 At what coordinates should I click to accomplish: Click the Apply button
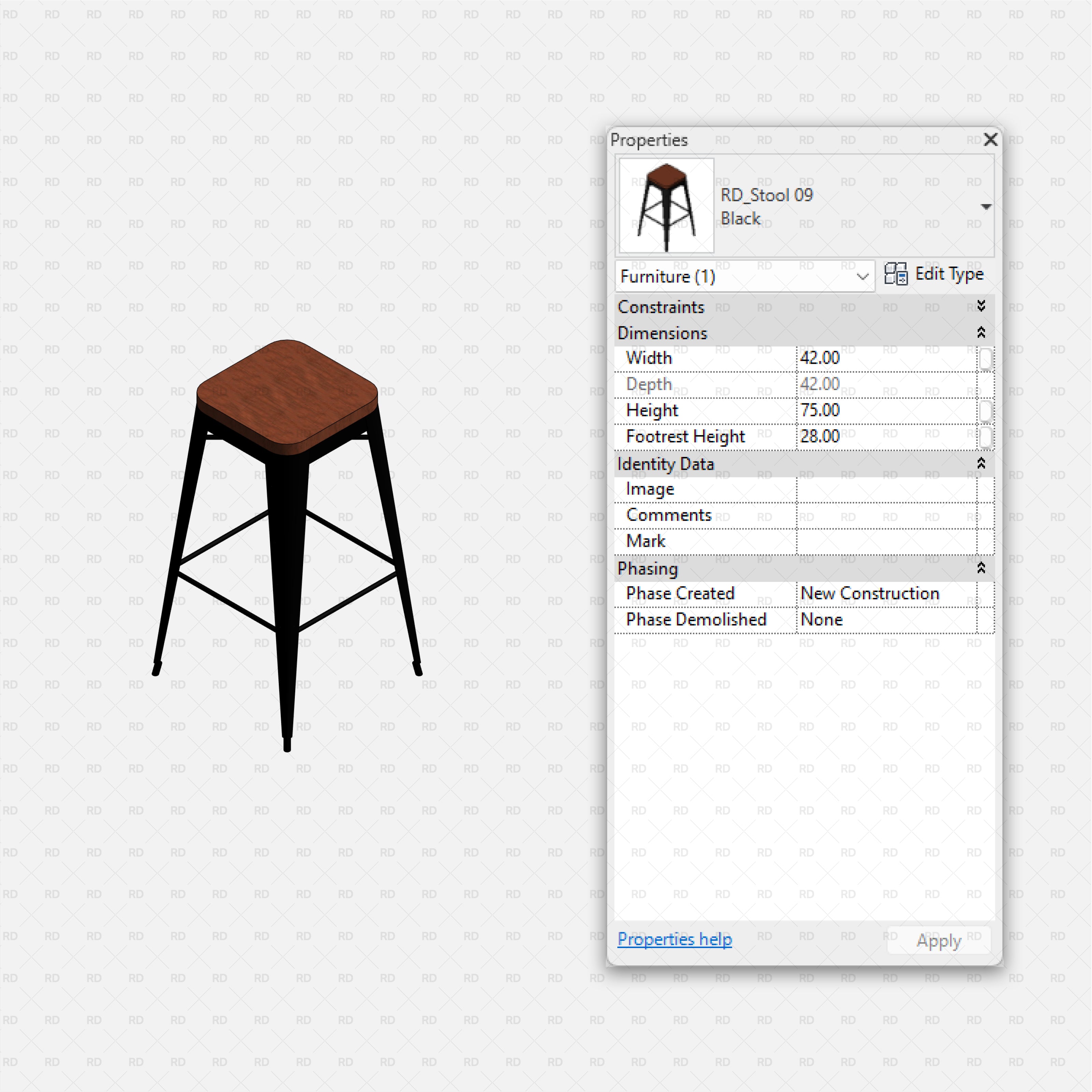click(x=938, y=940)
